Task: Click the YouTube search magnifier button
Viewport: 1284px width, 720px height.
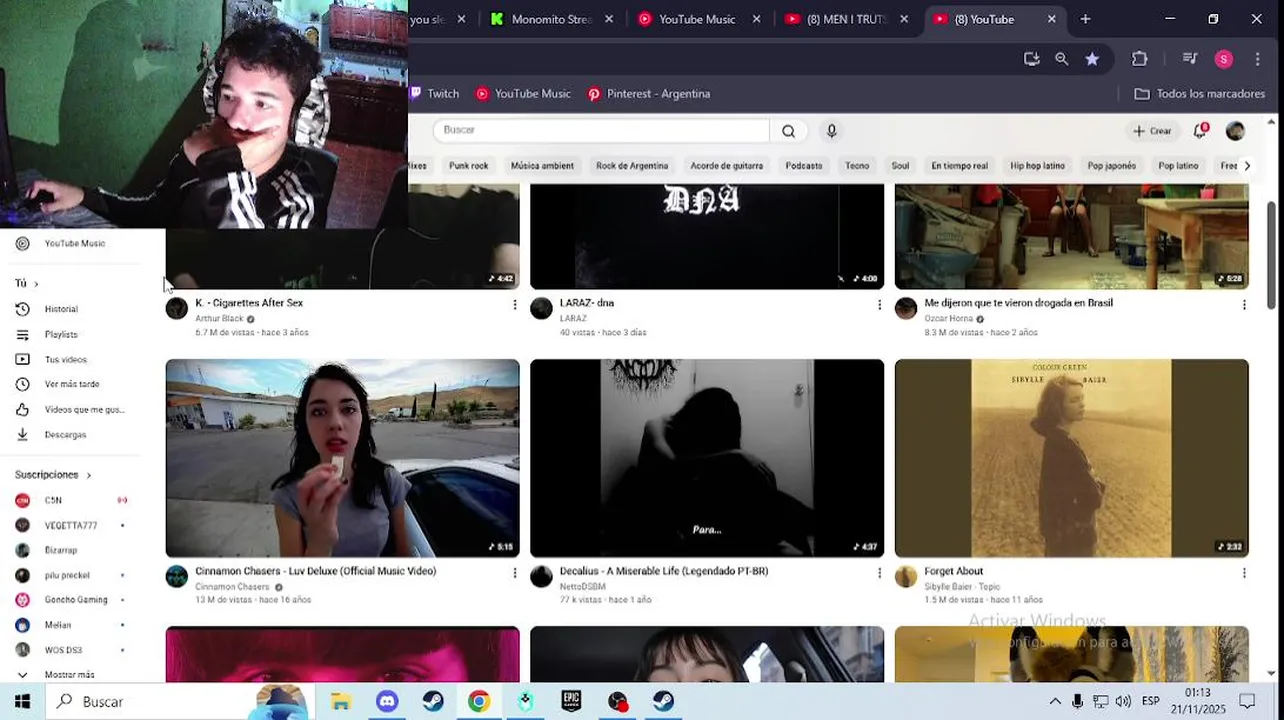Action: click(x=788, y=131)
